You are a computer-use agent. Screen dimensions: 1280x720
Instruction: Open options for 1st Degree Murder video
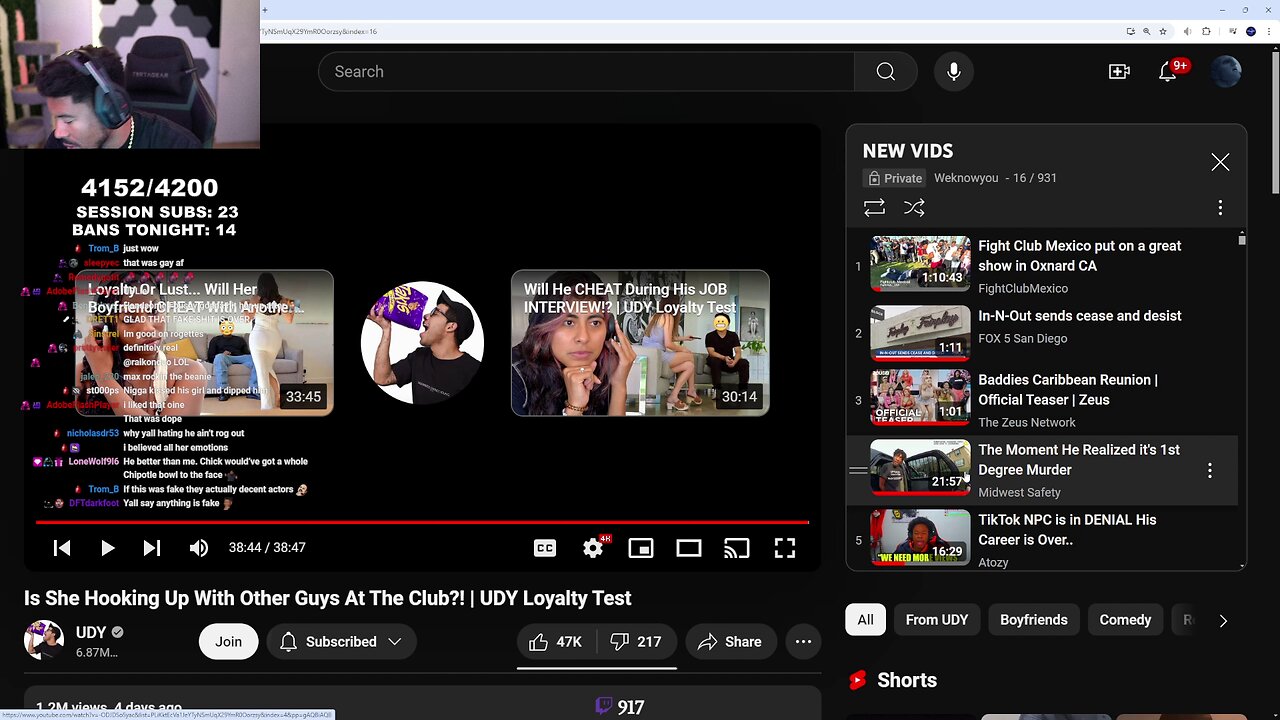point(1209,470)
